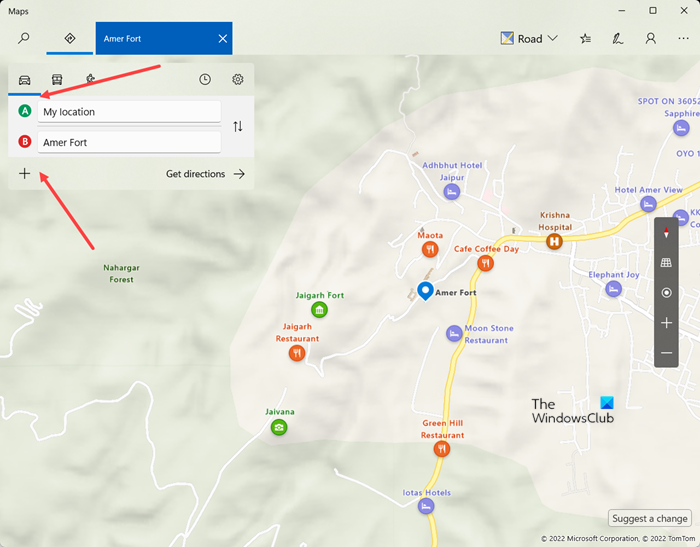Screen dimensions: 700x547
Task: Select the Elephant Joy hotel icon
Action: [613, 289]
